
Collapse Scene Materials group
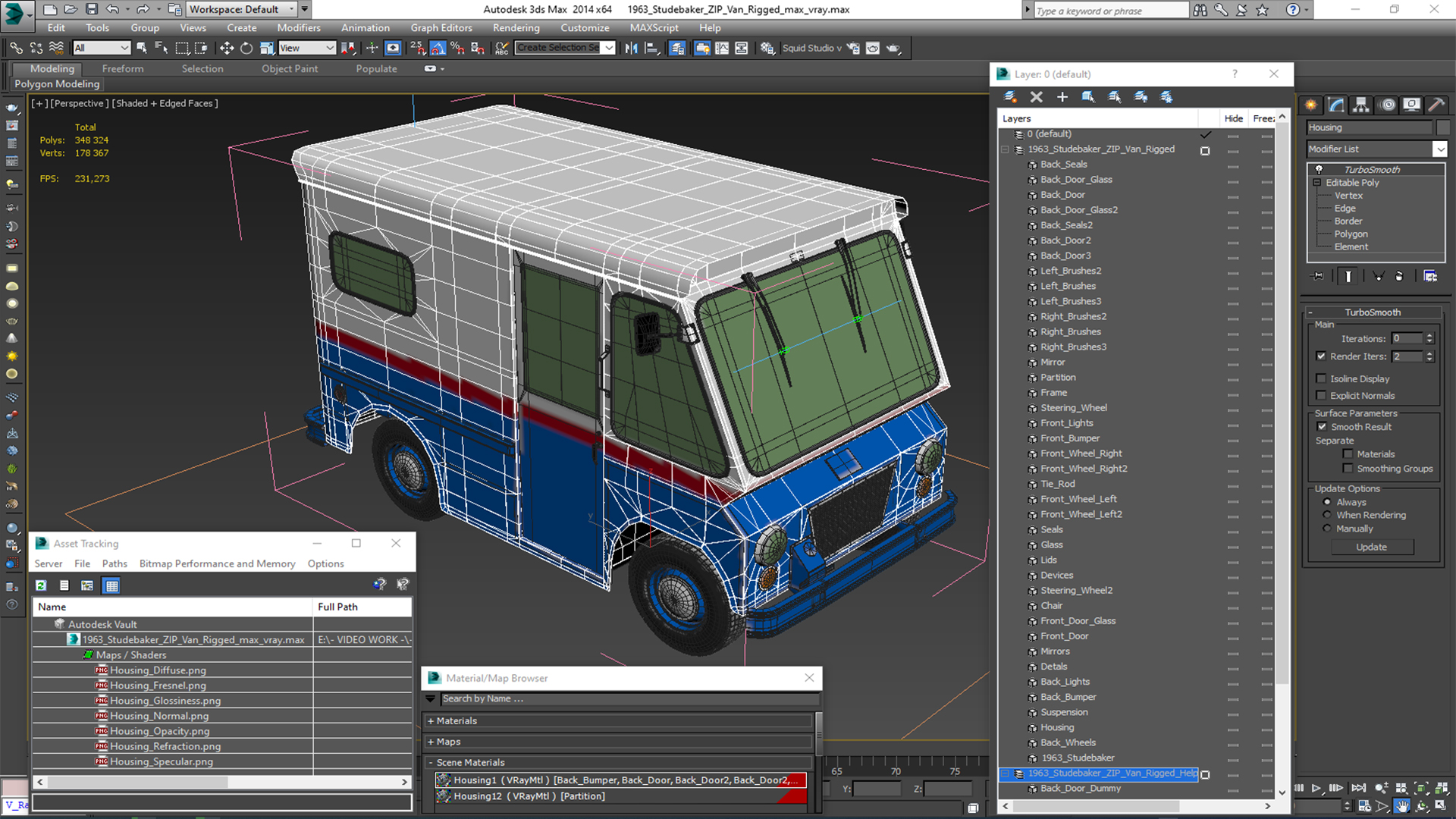click(431, 762)
